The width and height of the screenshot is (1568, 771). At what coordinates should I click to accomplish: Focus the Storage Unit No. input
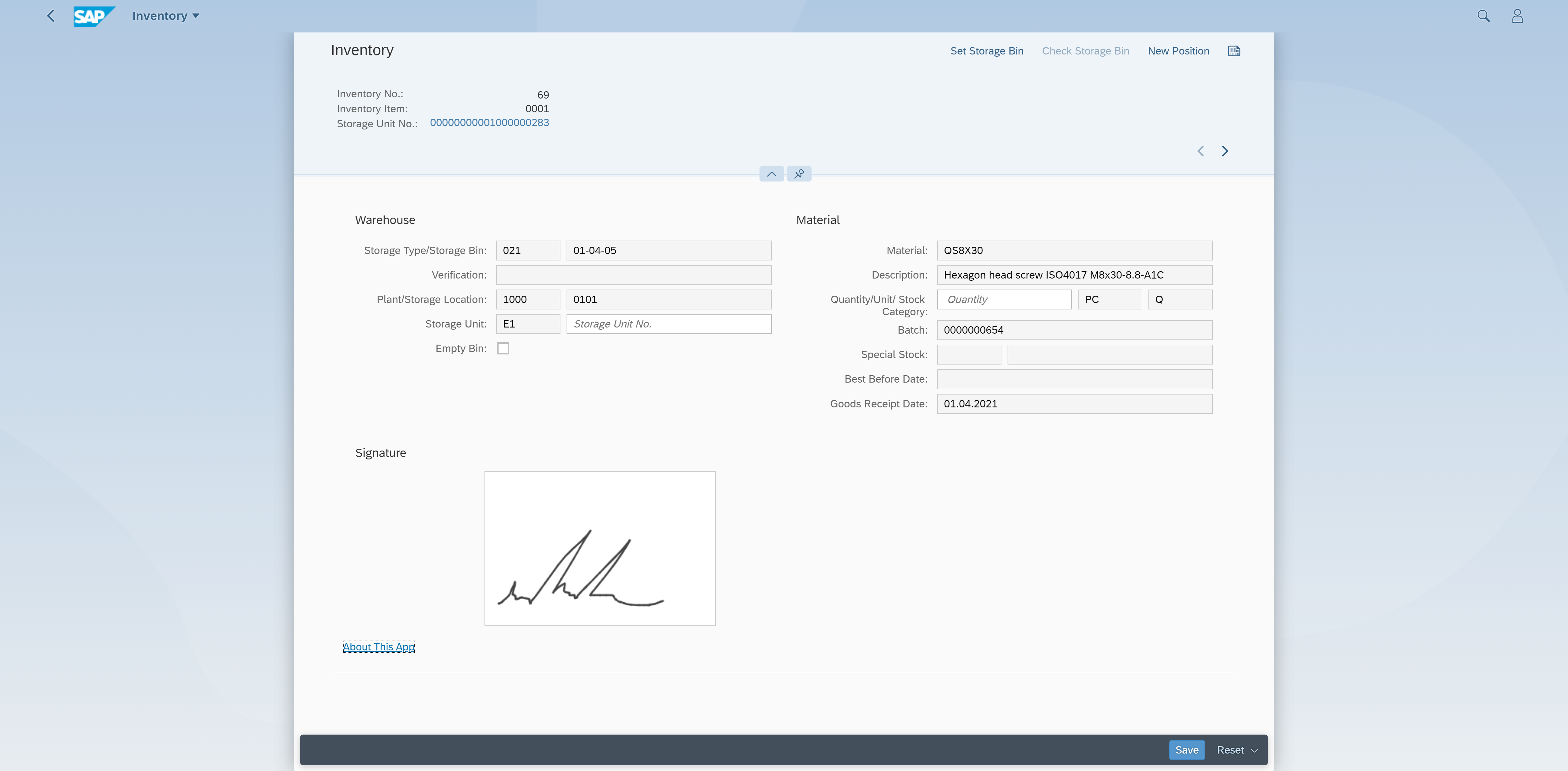point(669,324)
